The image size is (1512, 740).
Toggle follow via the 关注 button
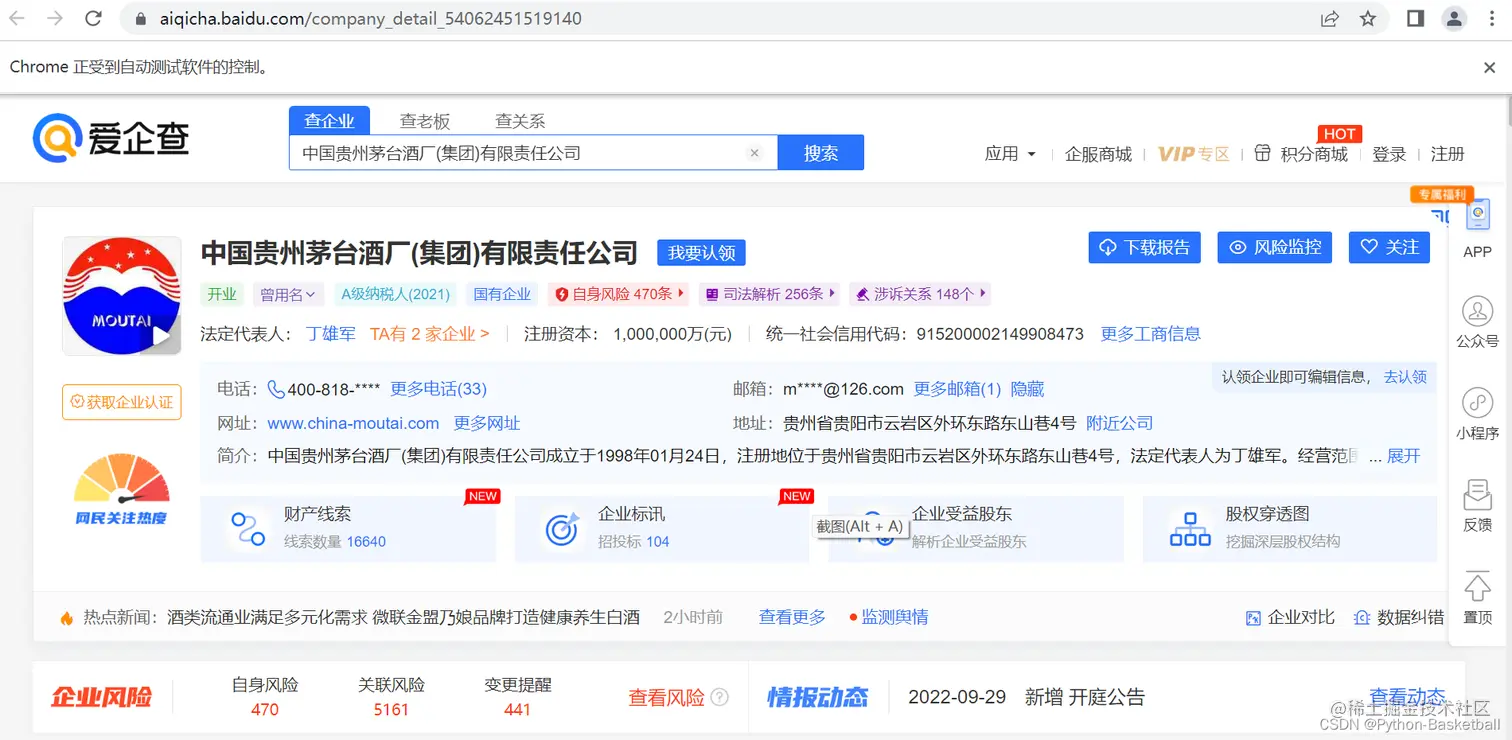pyautogui.click(x=1389, y=247)
